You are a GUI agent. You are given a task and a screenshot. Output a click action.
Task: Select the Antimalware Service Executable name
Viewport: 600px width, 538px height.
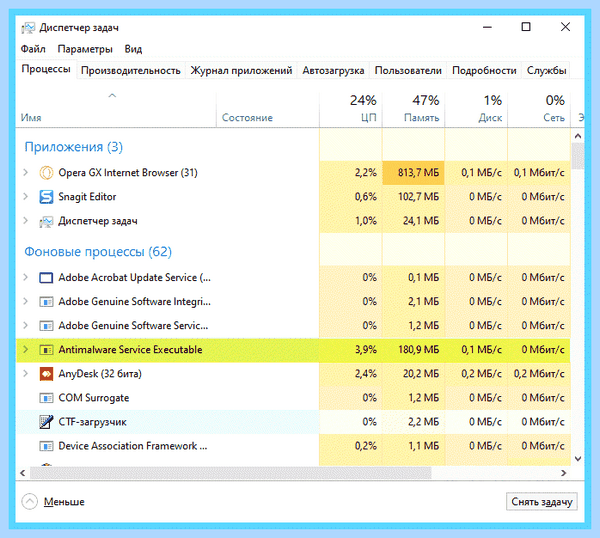(130, 350)
